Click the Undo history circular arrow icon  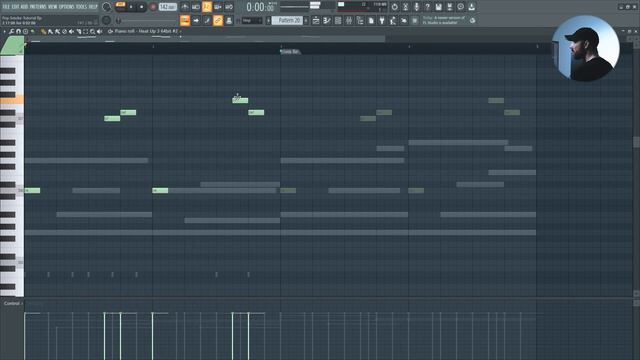(394, 7)
